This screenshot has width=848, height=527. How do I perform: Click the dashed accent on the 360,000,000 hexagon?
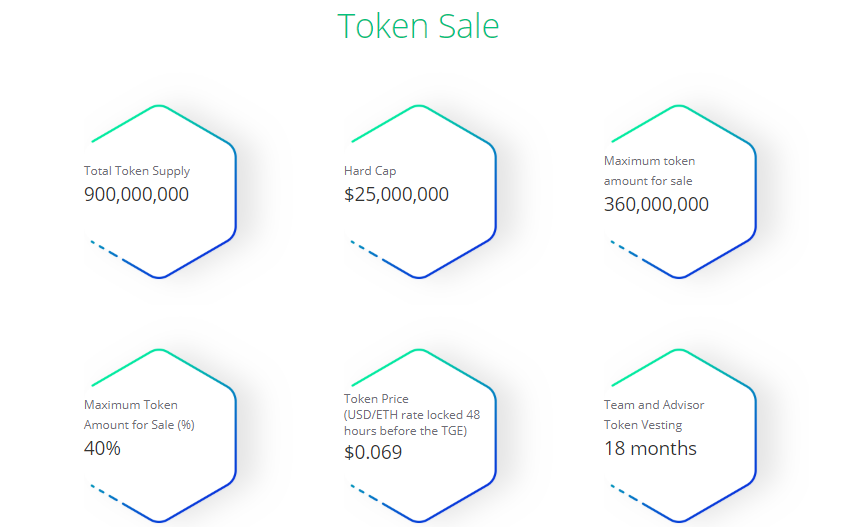click(625, 249)
